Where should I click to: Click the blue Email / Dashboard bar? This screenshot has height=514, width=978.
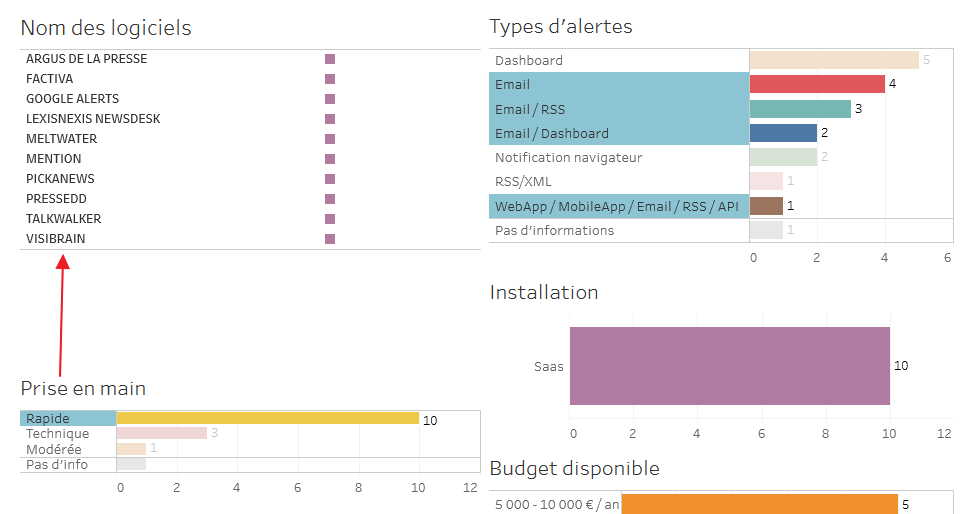click(x=783, y=133)
